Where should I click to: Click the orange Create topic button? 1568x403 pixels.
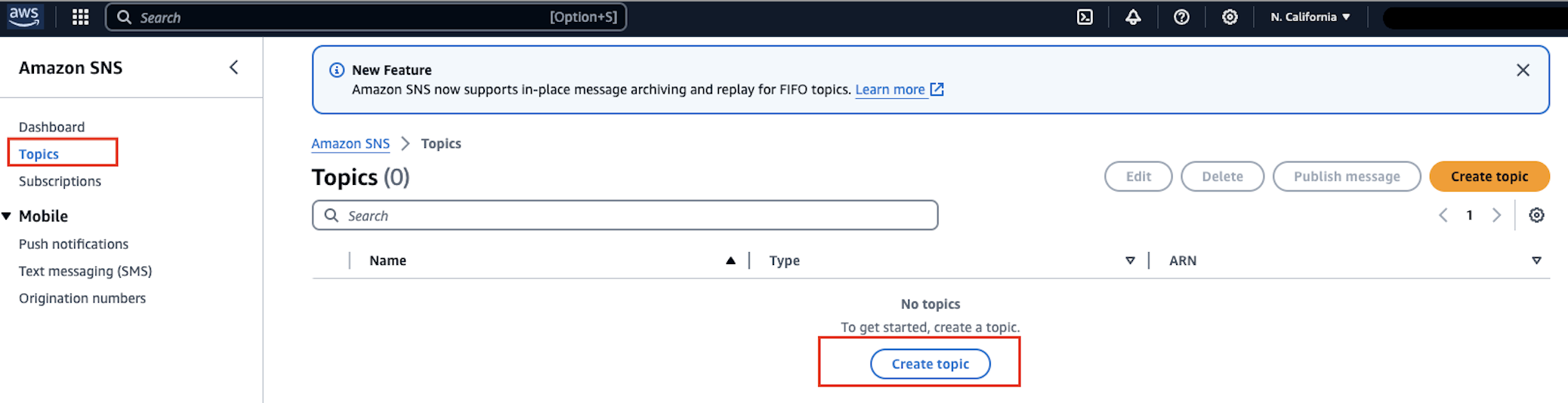coord(1489,176)
